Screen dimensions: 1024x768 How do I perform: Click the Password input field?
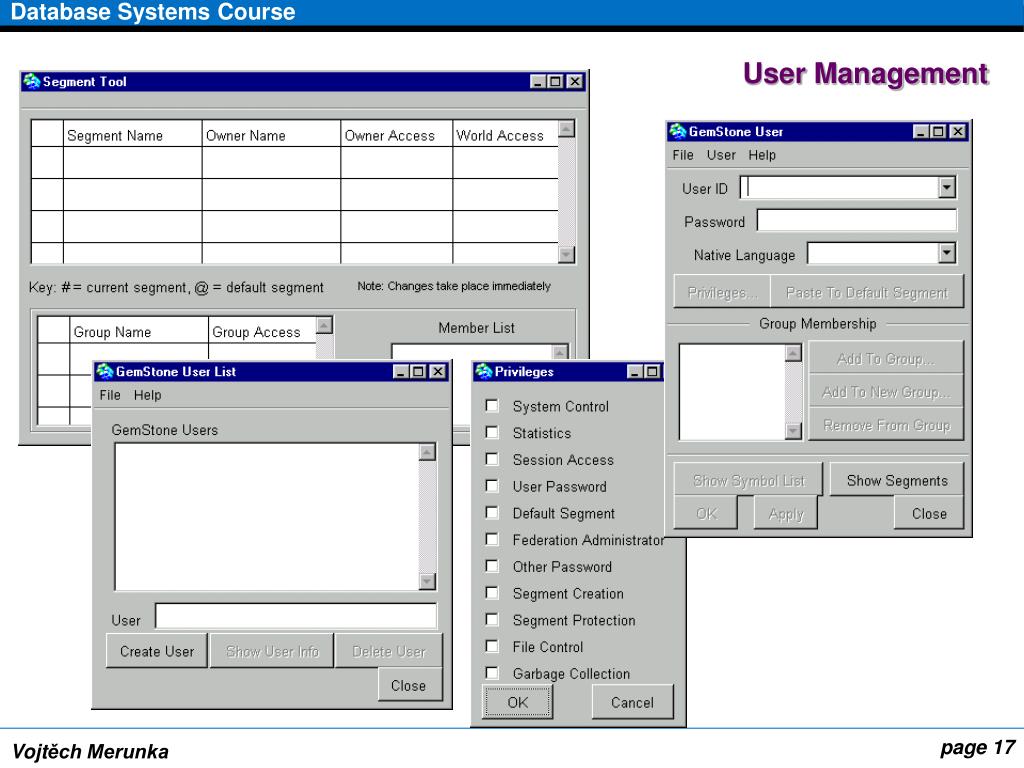click(857, 221)
